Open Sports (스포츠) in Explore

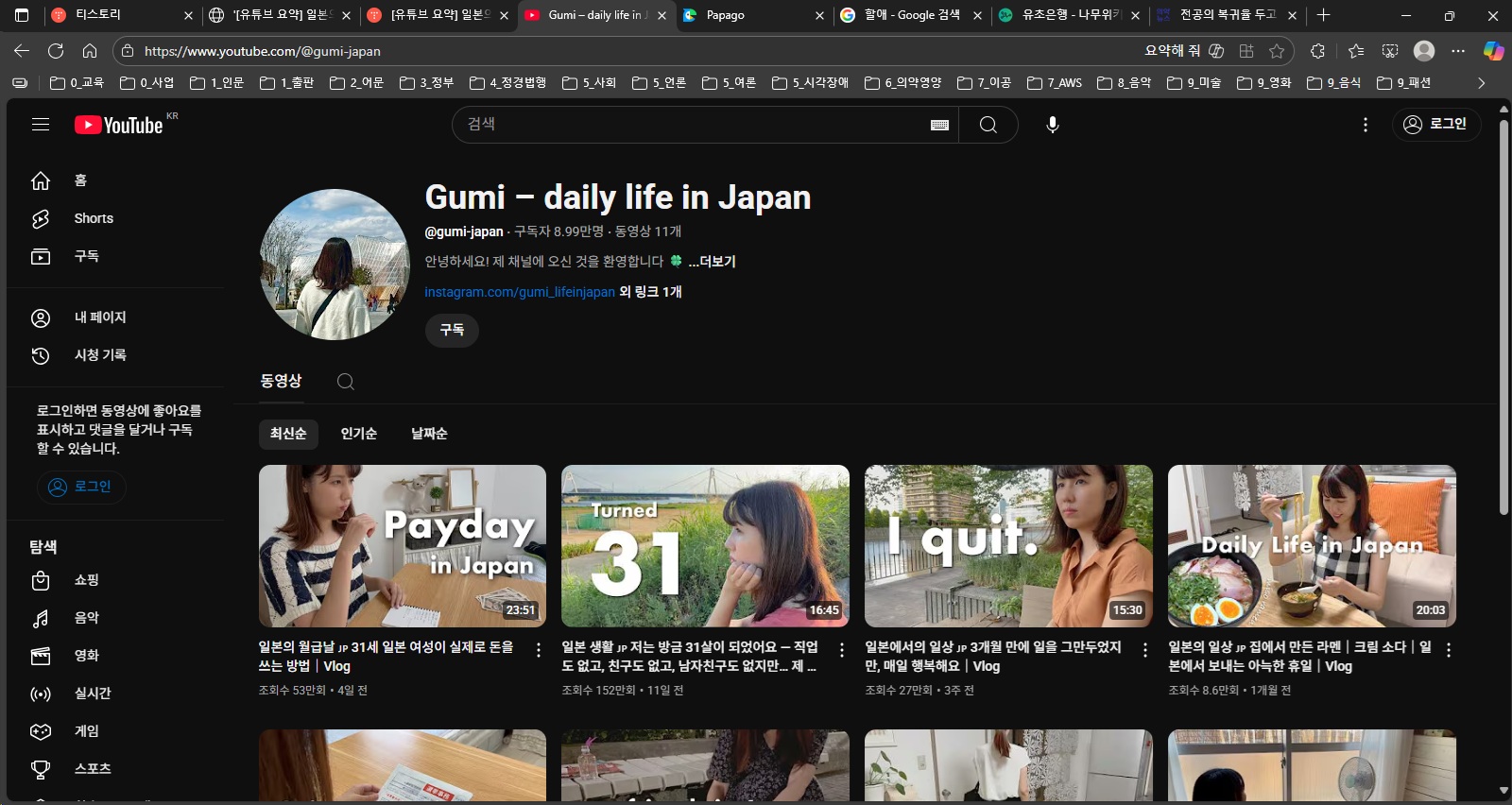tap(115, 769)
